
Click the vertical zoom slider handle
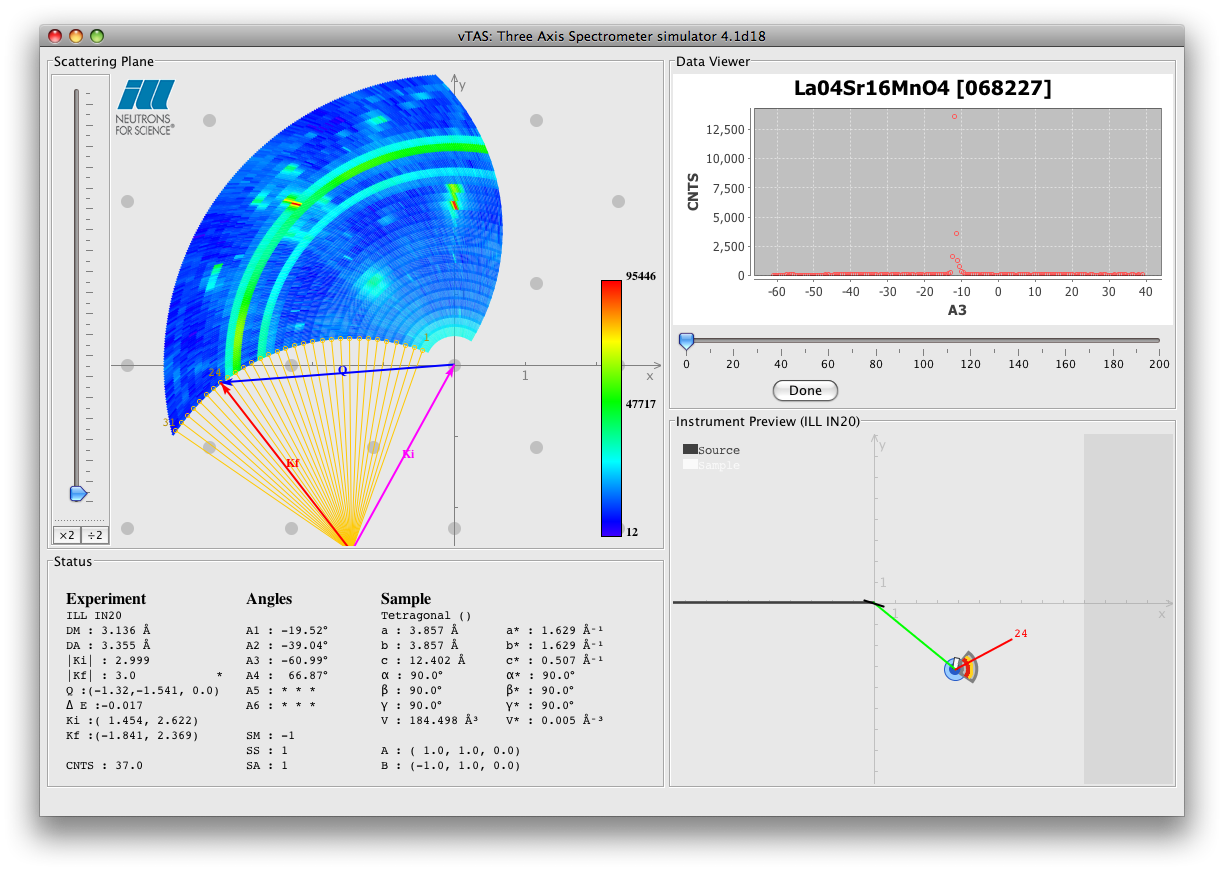tap(77, 493)
